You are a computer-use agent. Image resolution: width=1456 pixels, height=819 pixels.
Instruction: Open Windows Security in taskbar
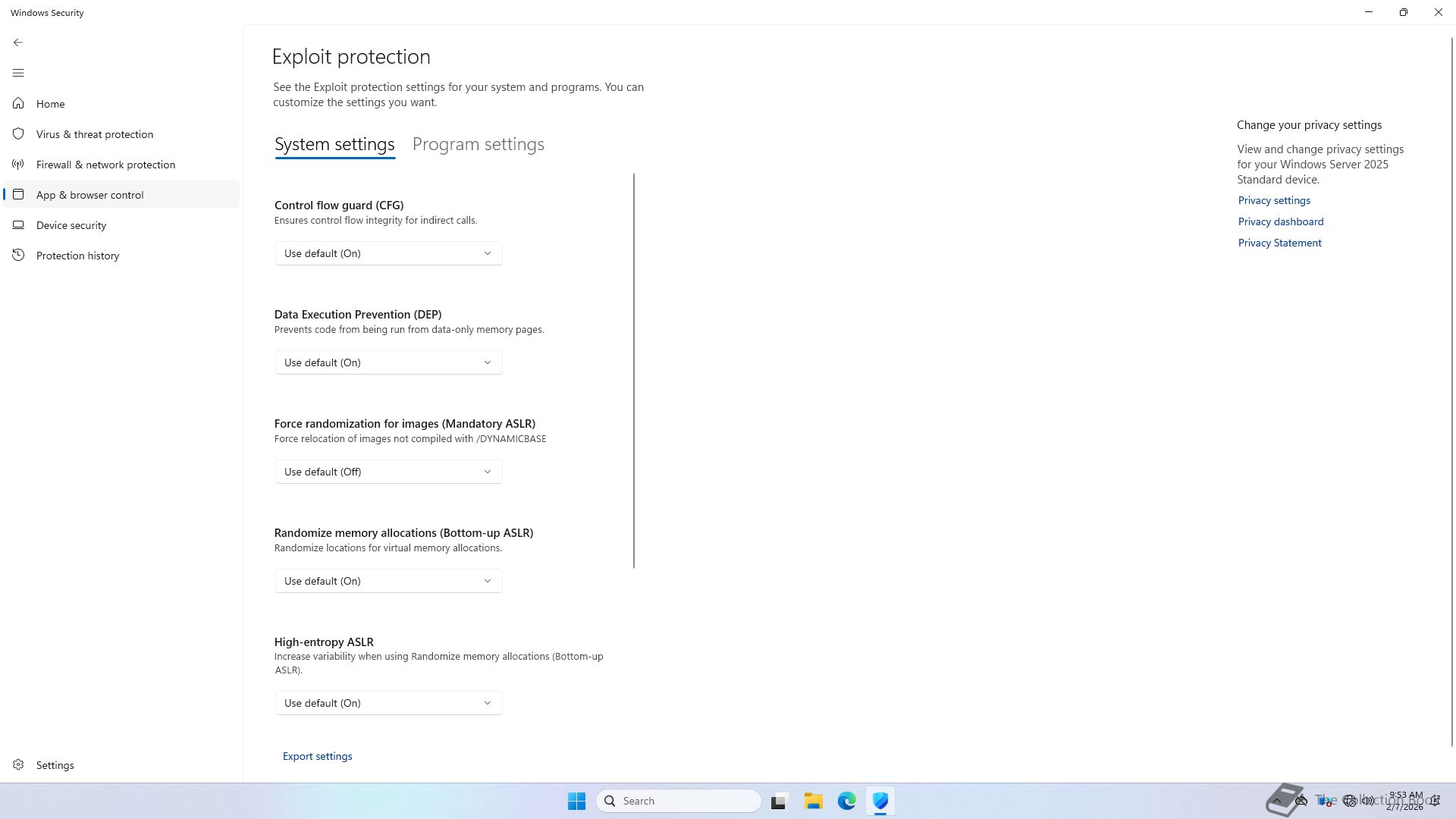coord(880,801)
